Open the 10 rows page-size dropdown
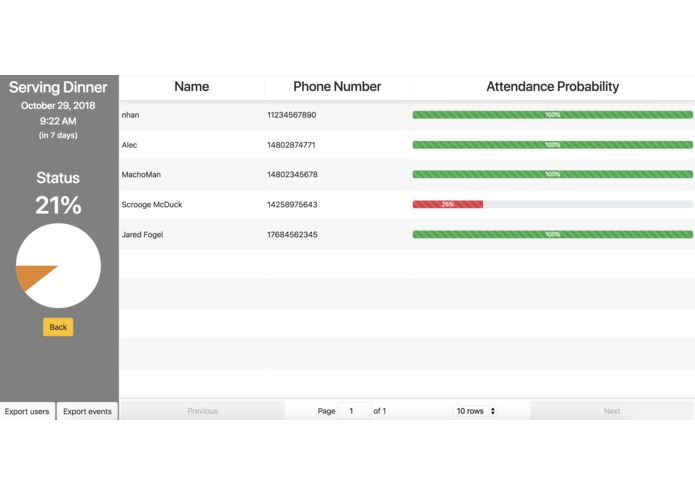The image size is (695, 494). point(476,411)
